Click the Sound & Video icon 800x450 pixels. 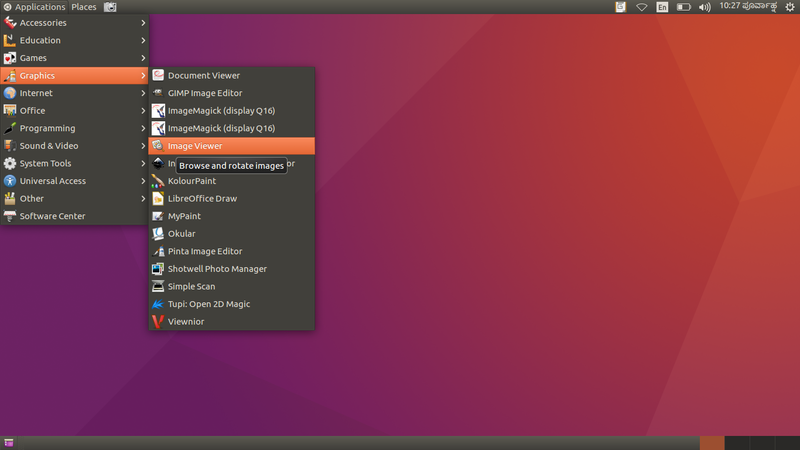pyautogui.click(x=10, y=146)
